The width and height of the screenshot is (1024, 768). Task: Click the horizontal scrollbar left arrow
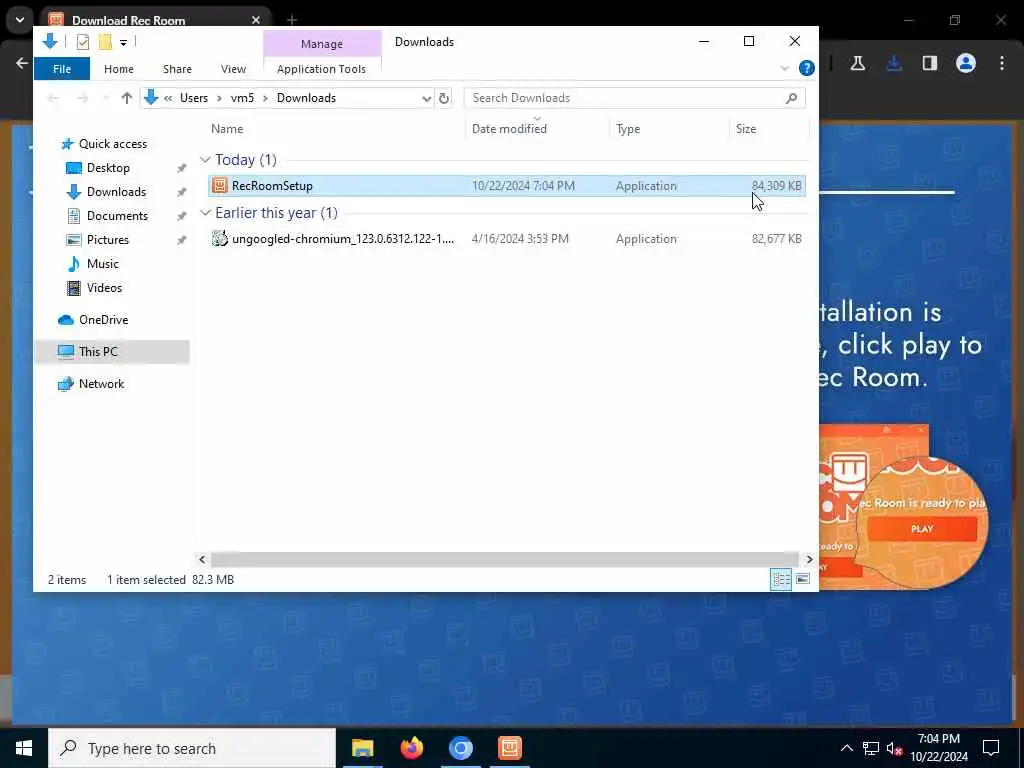(202, 560)
